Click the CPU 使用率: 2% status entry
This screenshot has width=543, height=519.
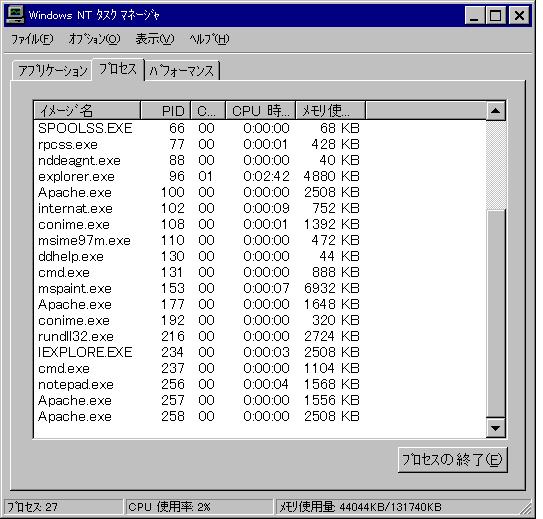click(199, 507)
